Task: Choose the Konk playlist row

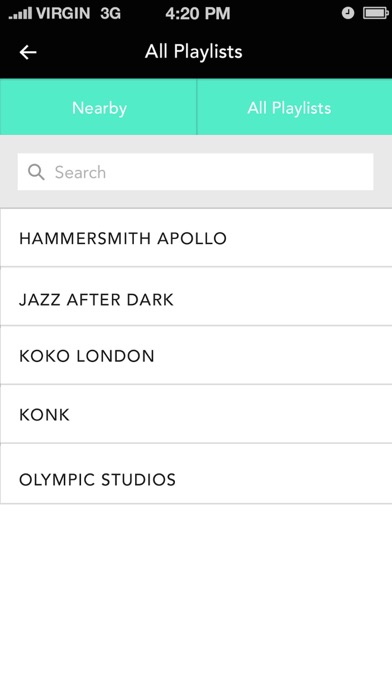Action: tap(196, 414)
